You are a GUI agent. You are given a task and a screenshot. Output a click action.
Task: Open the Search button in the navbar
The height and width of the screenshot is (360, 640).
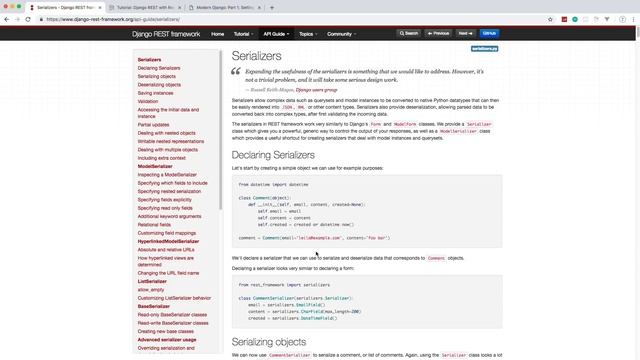[x=409, y=33]
